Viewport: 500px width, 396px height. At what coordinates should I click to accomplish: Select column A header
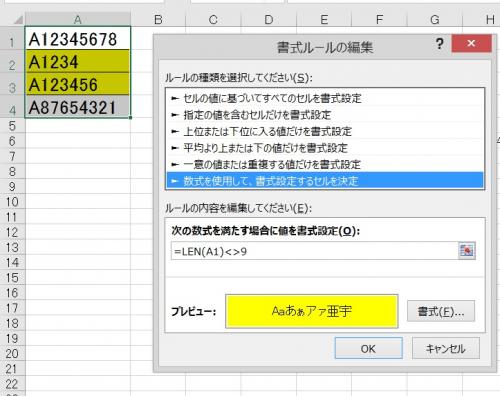click(x=78, y=20)
